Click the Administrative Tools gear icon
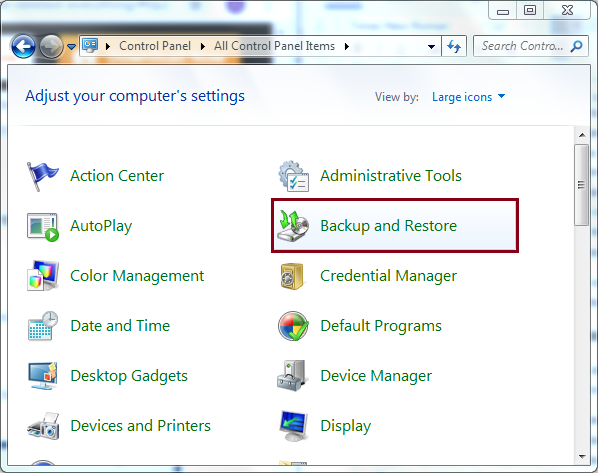This screenshot has width=598, height=473. click(293, 176)
